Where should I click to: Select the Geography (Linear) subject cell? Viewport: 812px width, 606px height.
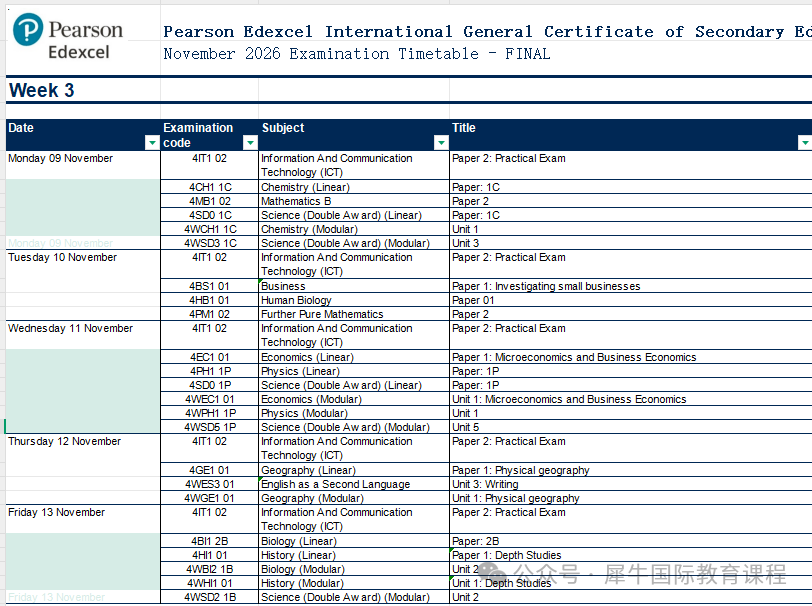[354, 470]
